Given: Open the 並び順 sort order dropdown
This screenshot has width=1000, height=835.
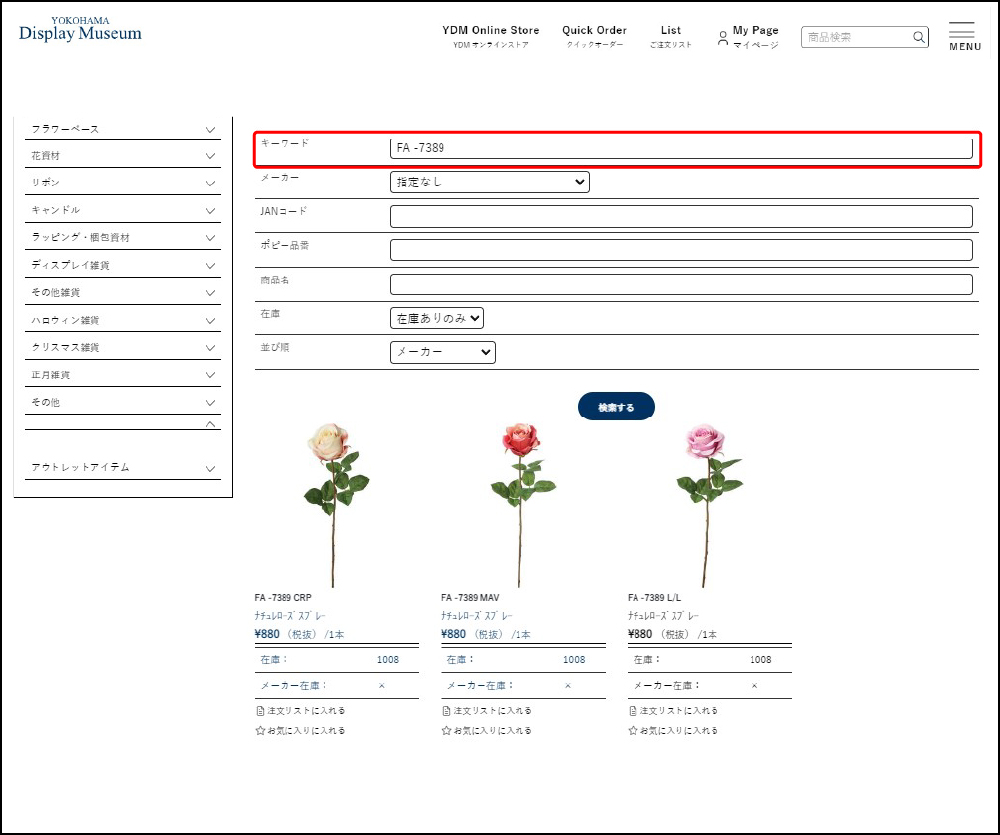Looking at the screenshot, I should click(442, 352).
